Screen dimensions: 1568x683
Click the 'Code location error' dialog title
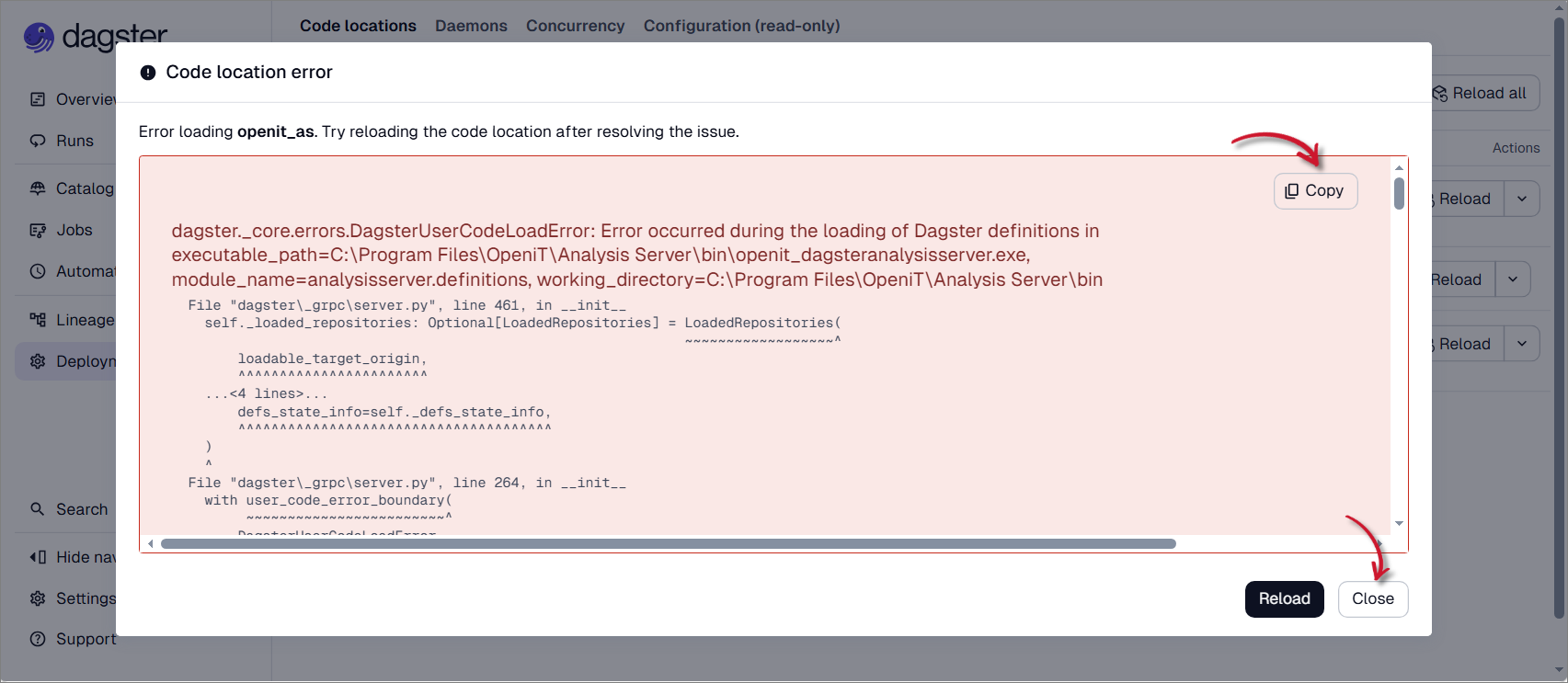click(249, 73)
